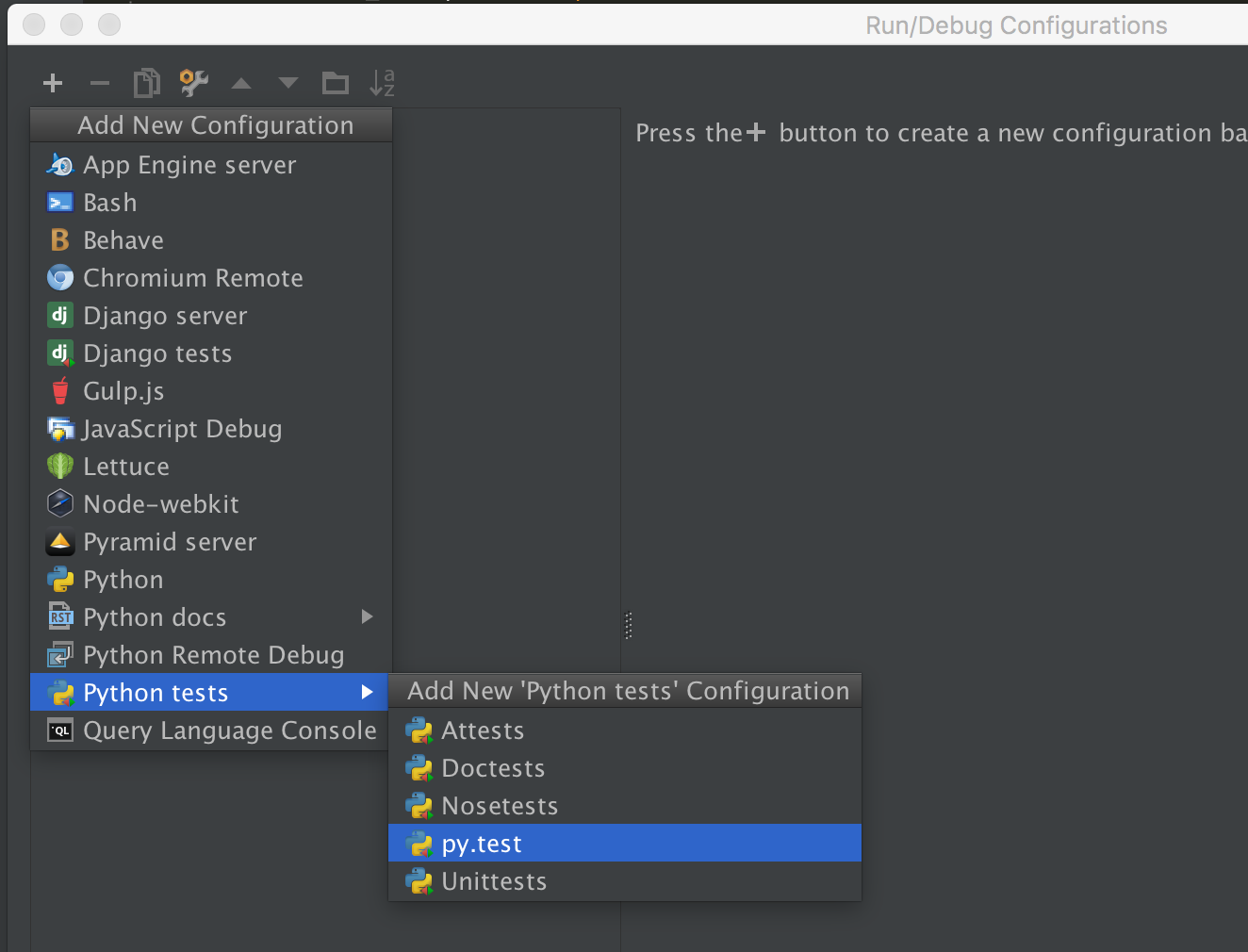Choose Chromium Remote configuration
Viewport: 1248px width, 952px height.
[x=211, y=278]
